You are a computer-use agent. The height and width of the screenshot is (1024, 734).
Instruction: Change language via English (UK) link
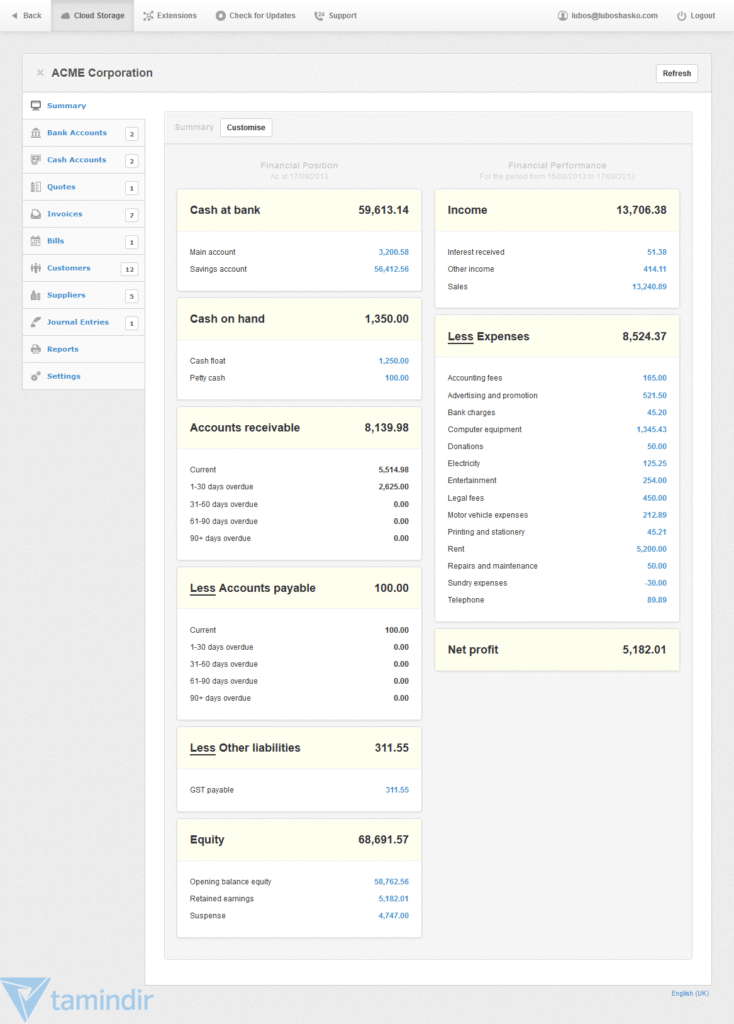tap(690, 993)
